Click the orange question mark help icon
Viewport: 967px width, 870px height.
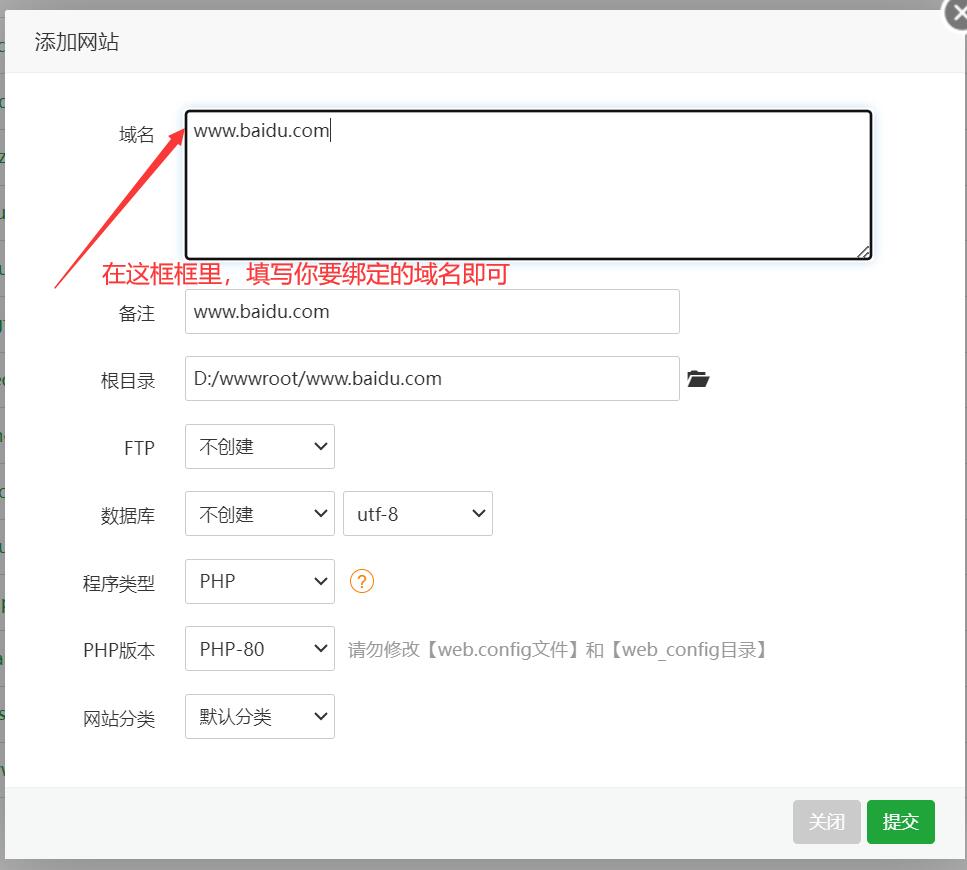pos(361,581)
